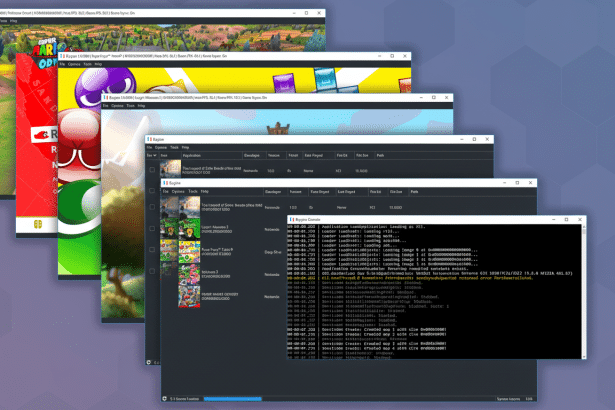Tick the bottommost Fav checkbox in back Ryujinx window

tap(152, 271)
